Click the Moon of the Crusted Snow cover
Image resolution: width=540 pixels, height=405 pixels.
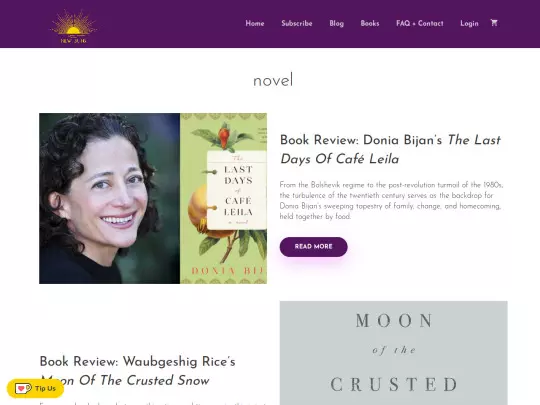coord(393,353)
